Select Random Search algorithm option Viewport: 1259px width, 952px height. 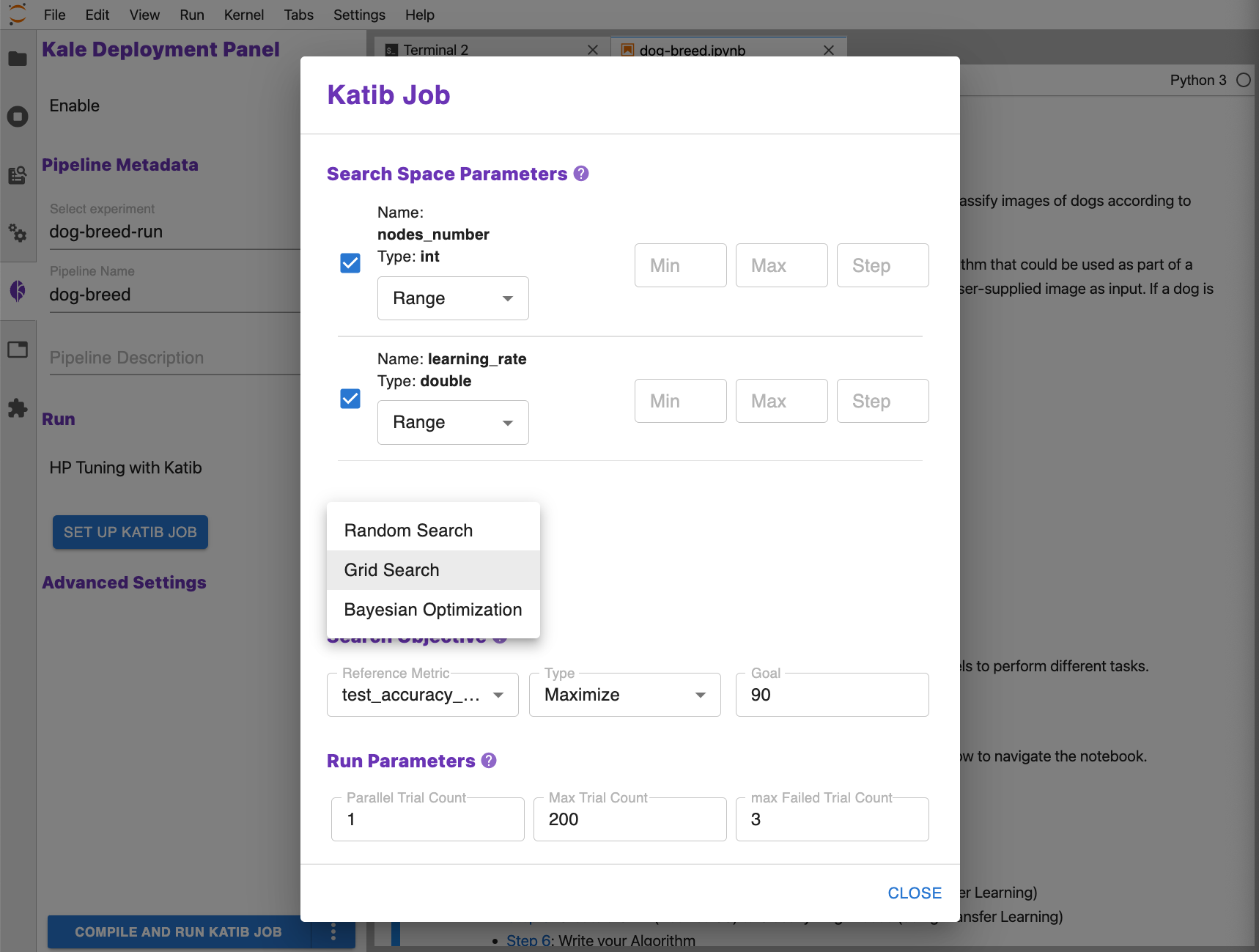click(433, 531)
